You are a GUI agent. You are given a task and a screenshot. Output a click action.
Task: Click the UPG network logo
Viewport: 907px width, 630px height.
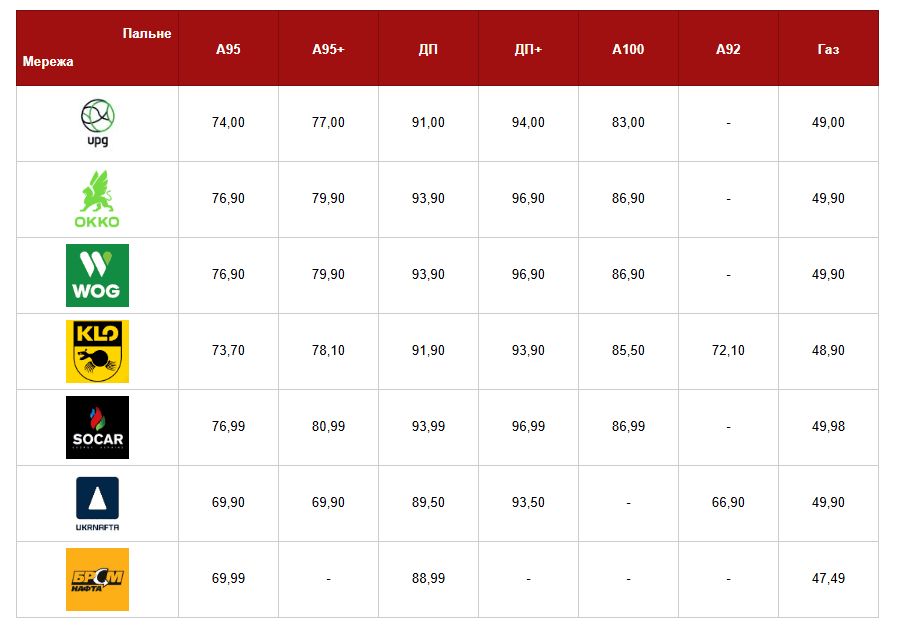tap(97, 123)
